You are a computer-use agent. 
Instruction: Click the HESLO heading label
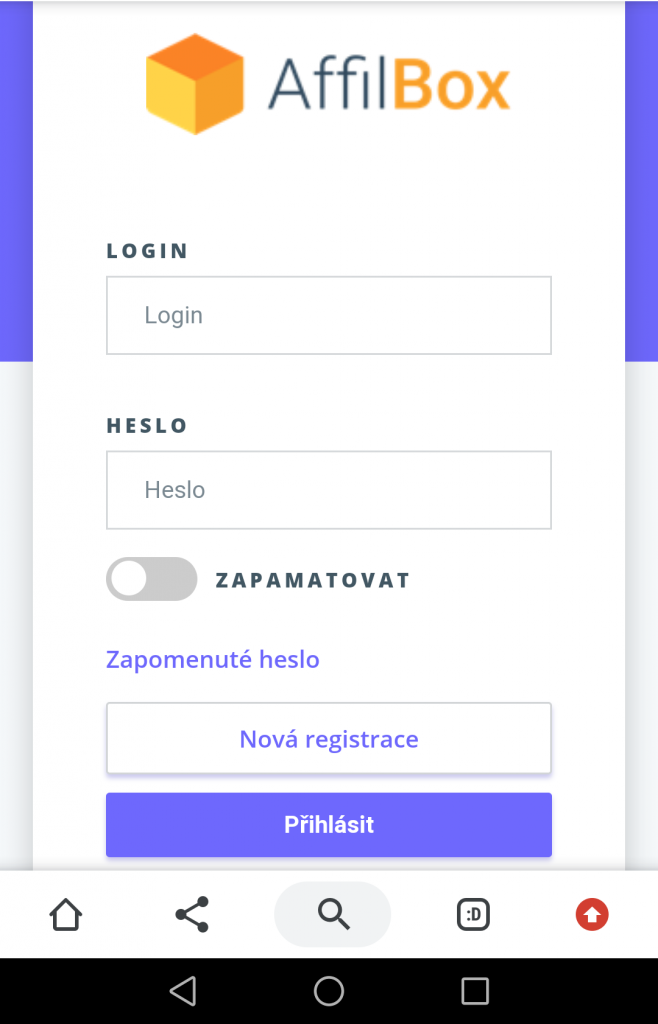click(x=147, y=426)
